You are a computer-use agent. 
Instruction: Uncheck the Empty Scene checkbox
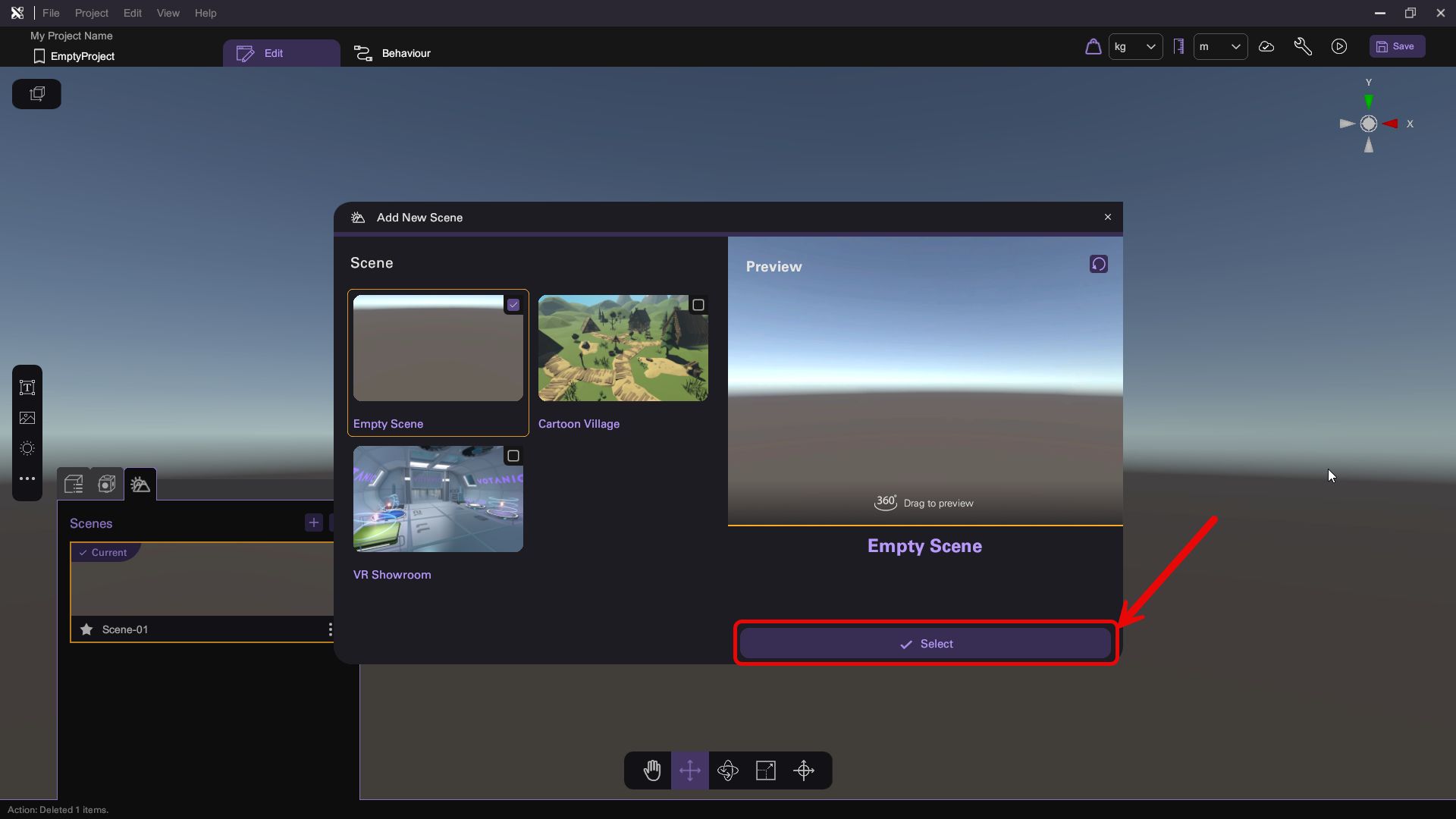(x=513, y=305)
